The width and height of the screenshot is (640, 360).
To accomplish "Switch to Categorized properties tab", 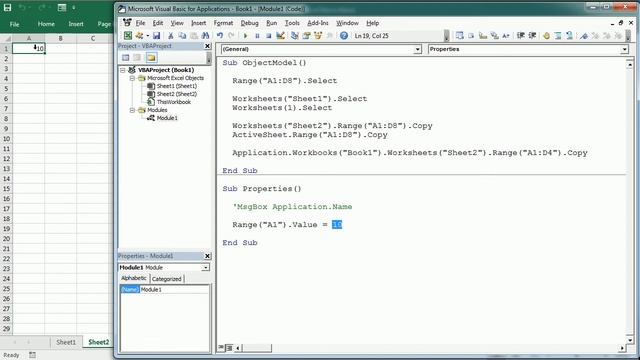I will 167,279.
